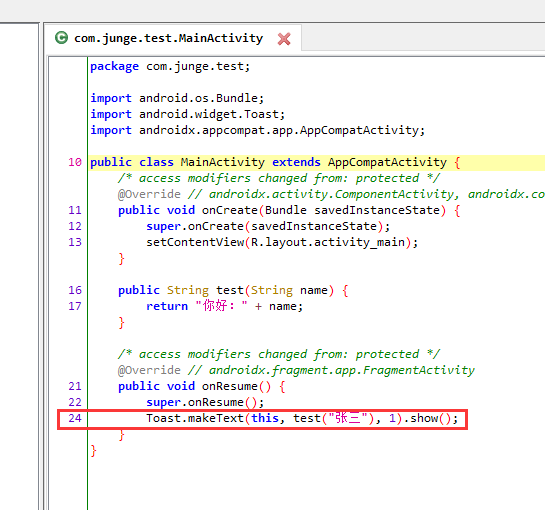This screenshot has height=510, width=545.
Task: Click 'Toast.makeText' in line 24
Action: point(195,418)
